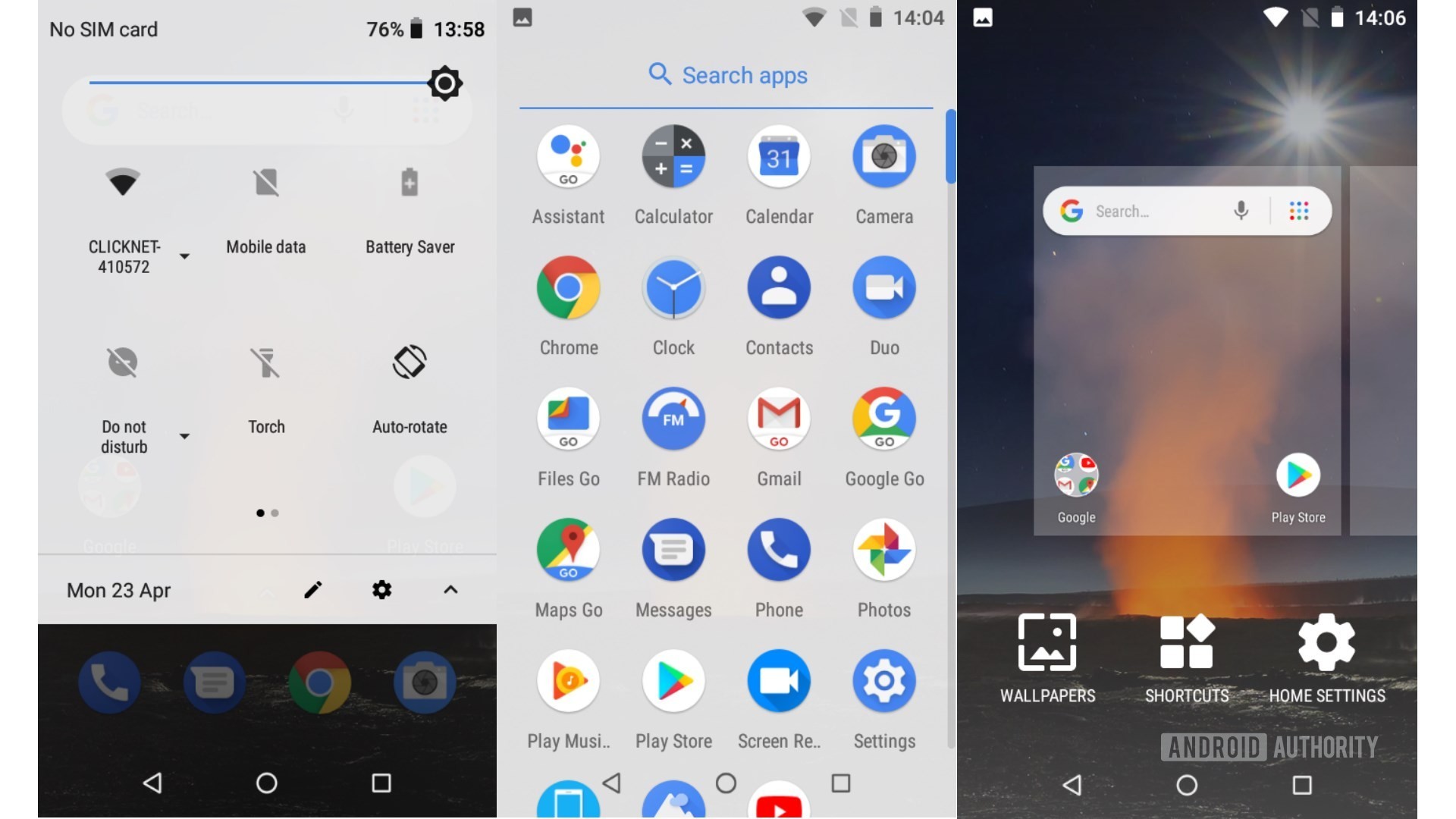Expand notification panel settings gear
Screen dimensions: 1456x819
coord(382,589)
